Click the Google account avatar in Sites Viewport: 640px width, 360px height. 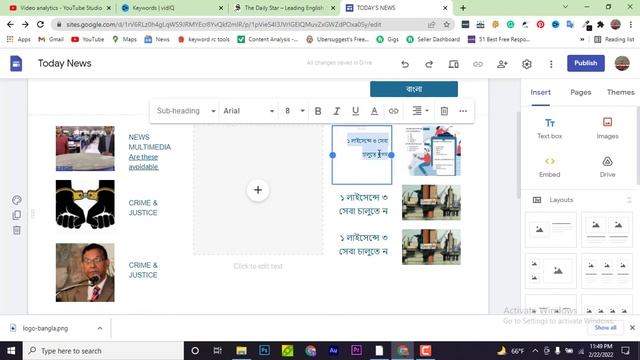coord(622,63)
